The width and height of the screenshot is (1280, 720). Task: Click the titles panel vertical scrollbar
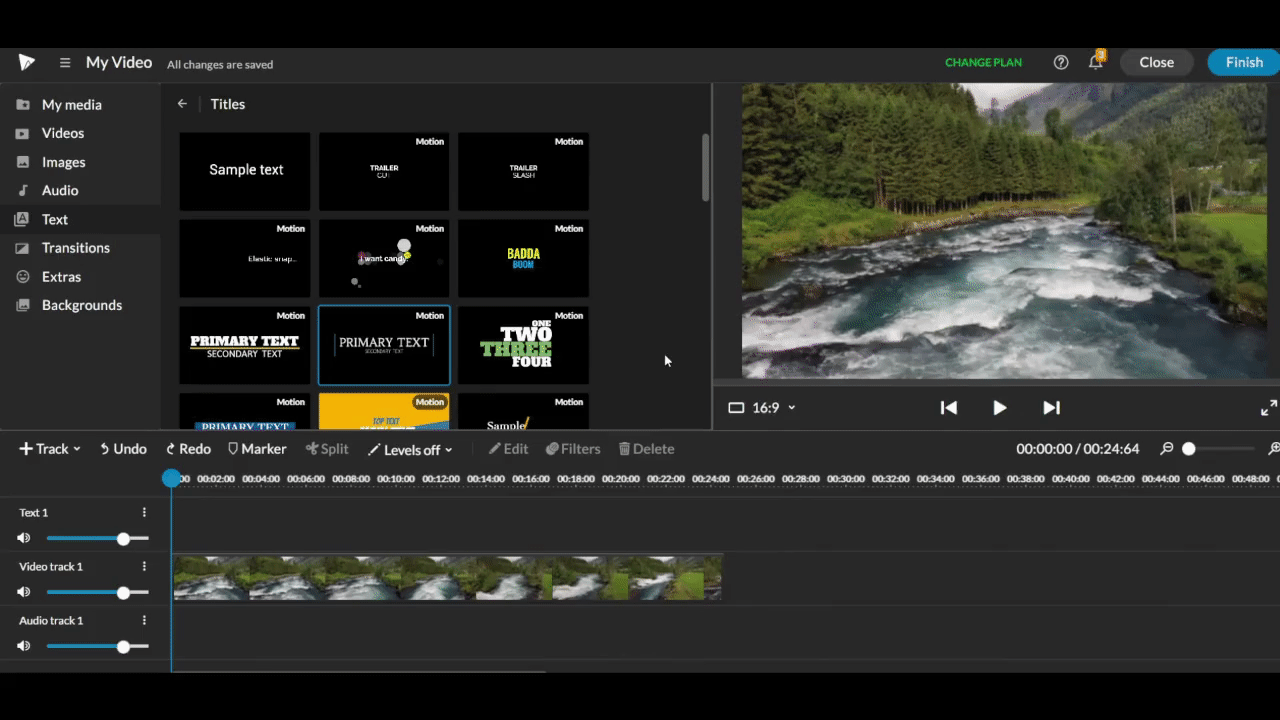[705, 167]
